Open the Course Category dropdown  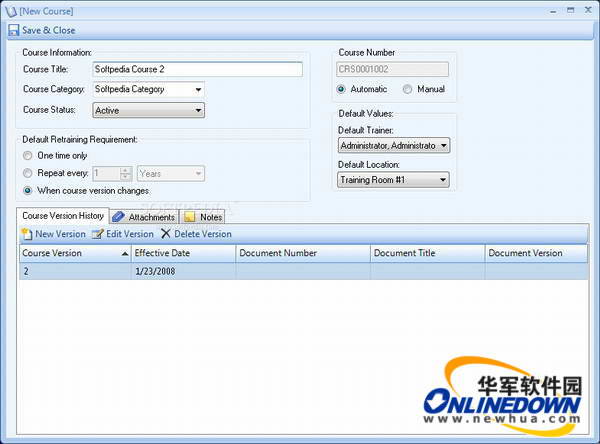(199, 89)
